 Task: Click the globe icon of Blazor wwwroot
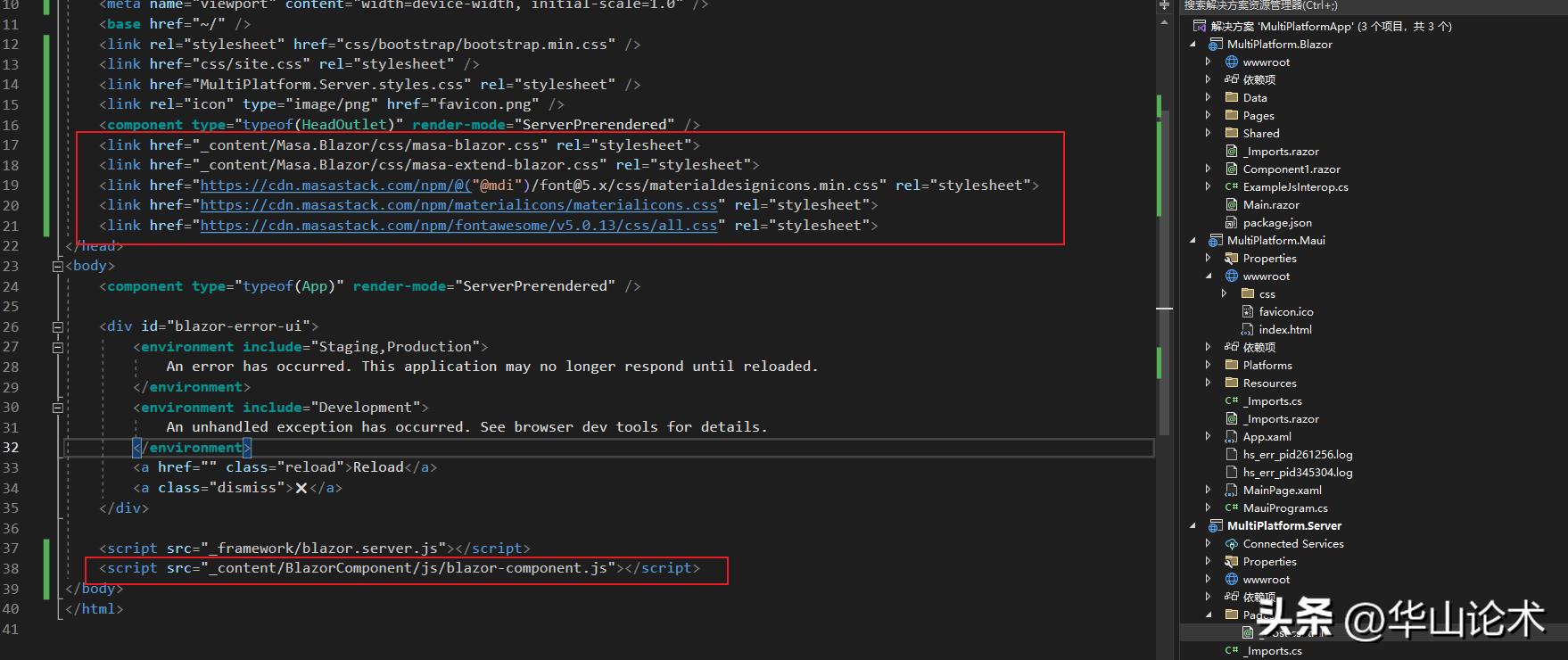[1232, 62]
